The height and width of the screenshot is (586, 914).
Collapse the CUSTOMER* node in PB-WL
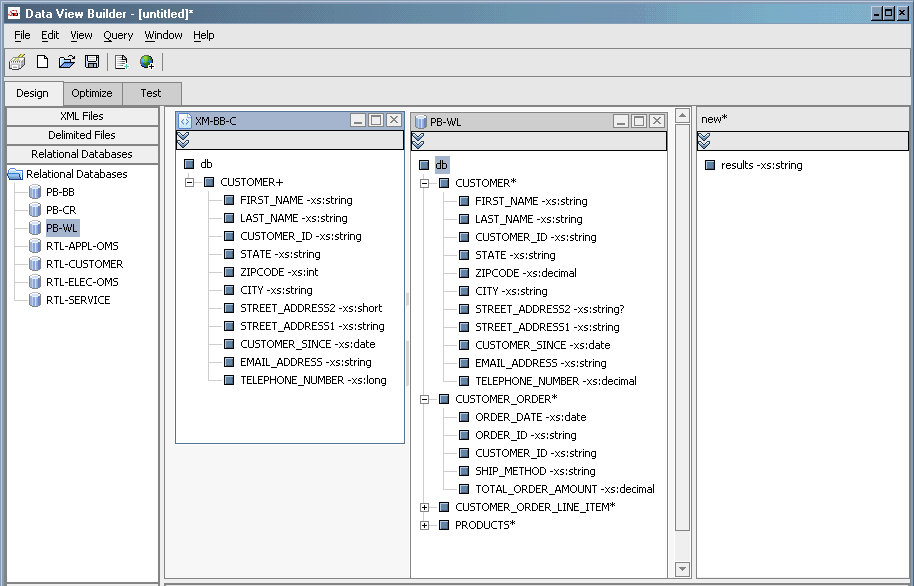424,183
